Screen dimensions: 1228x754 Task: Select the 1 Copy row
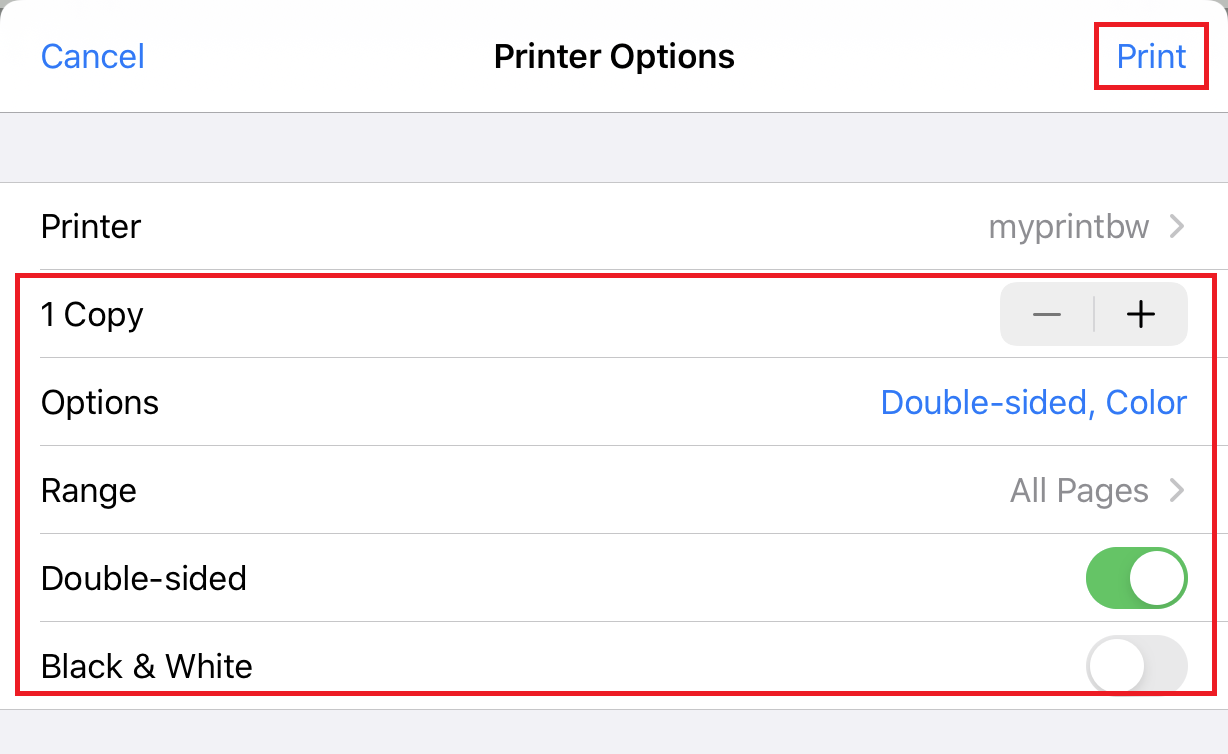pyautogui.click(x=91, y=314)
